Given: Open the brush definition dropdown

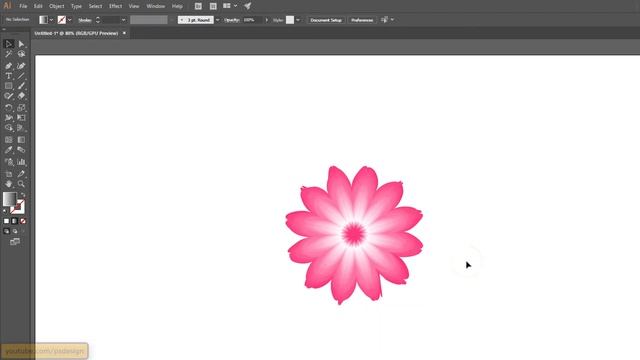Looking at the screenshot, I should 218,20.
